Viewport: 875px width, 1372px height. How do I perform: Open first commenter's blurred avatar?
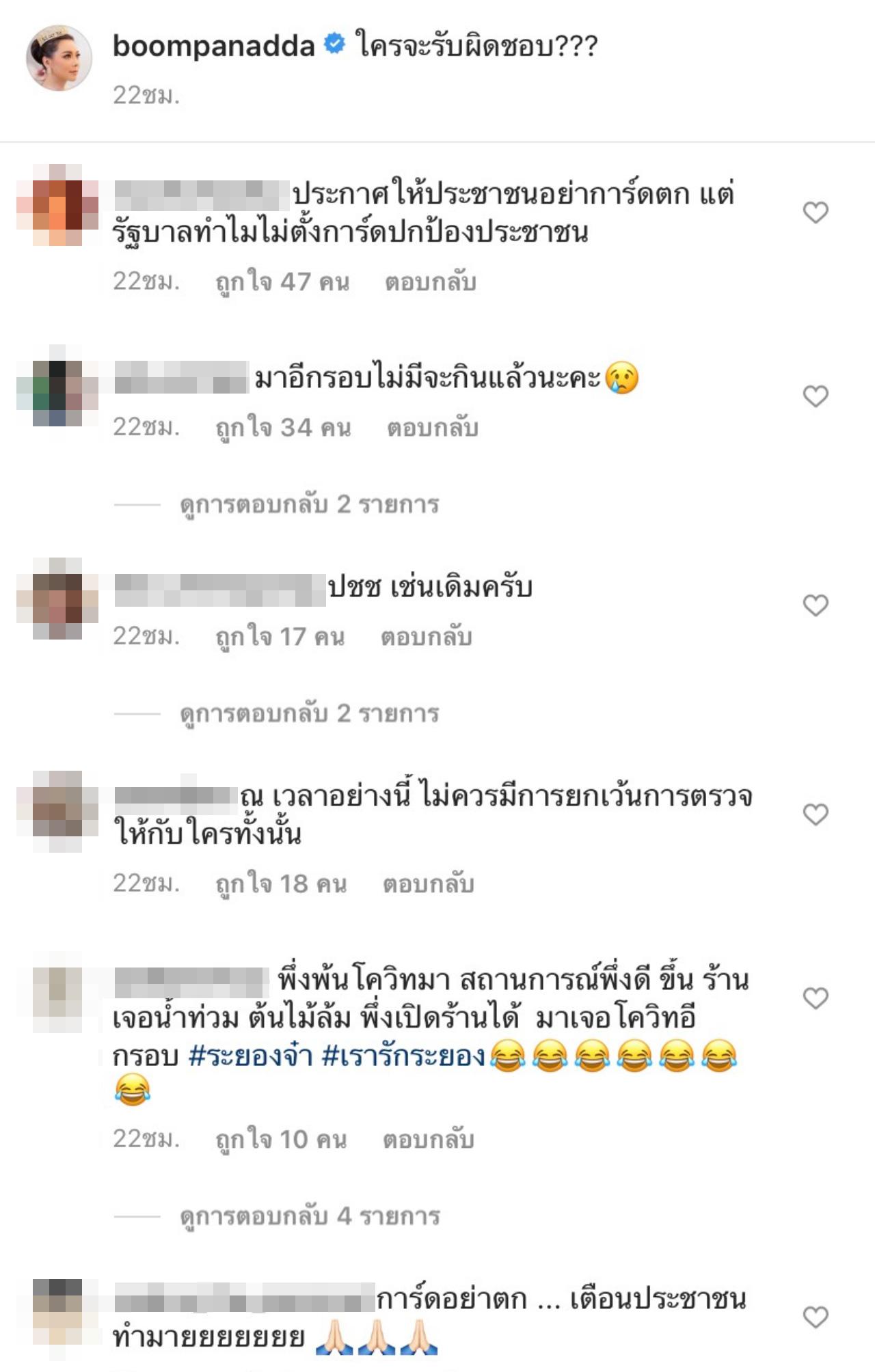(x=59, y=204)
